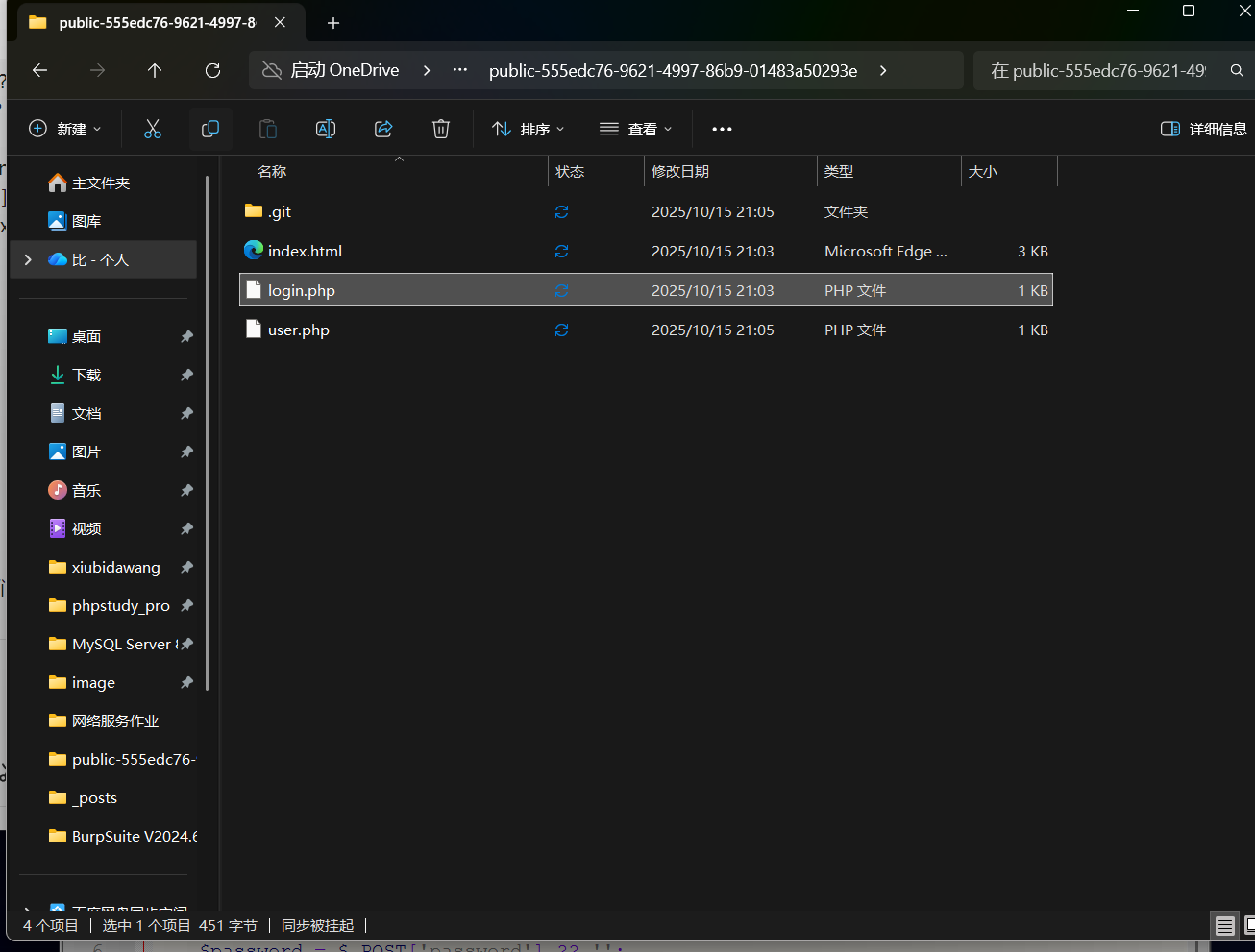Click the Share icon in toolbar
The height and width of the screenshot is (952, 1255).
pyautogui.click(x=383, y=129)
